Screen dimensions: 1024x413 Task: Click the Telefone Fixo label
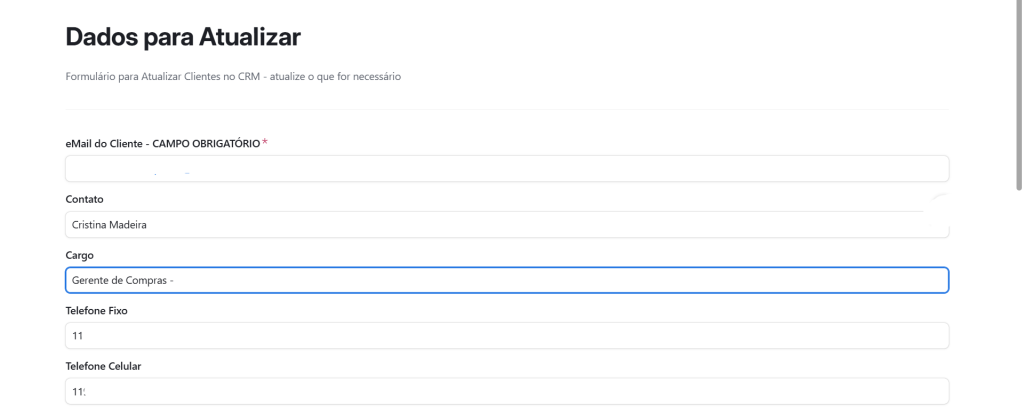click(x=96, y=311)
